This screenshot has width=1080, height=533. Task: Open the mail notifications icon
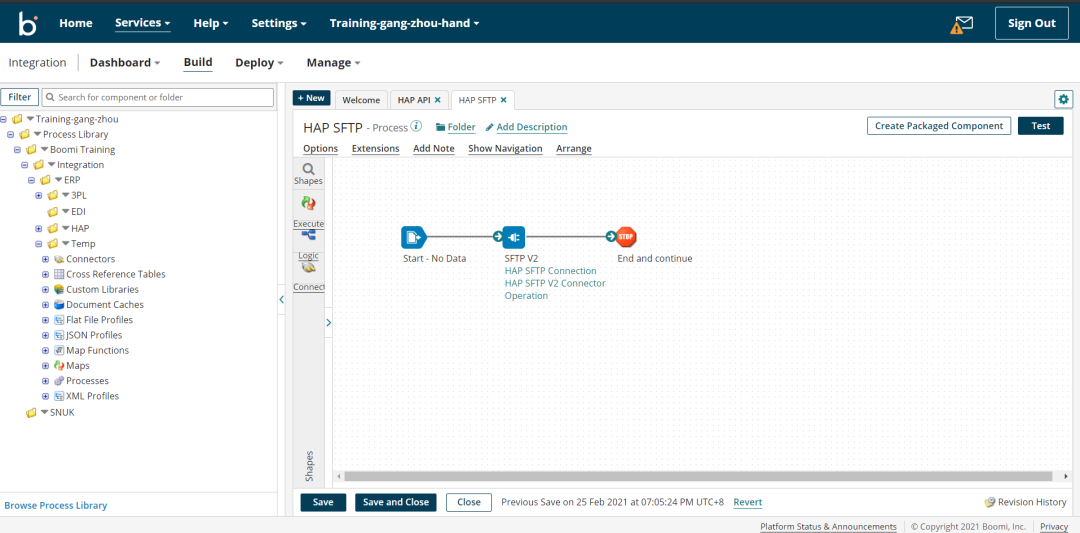point(964,23)
